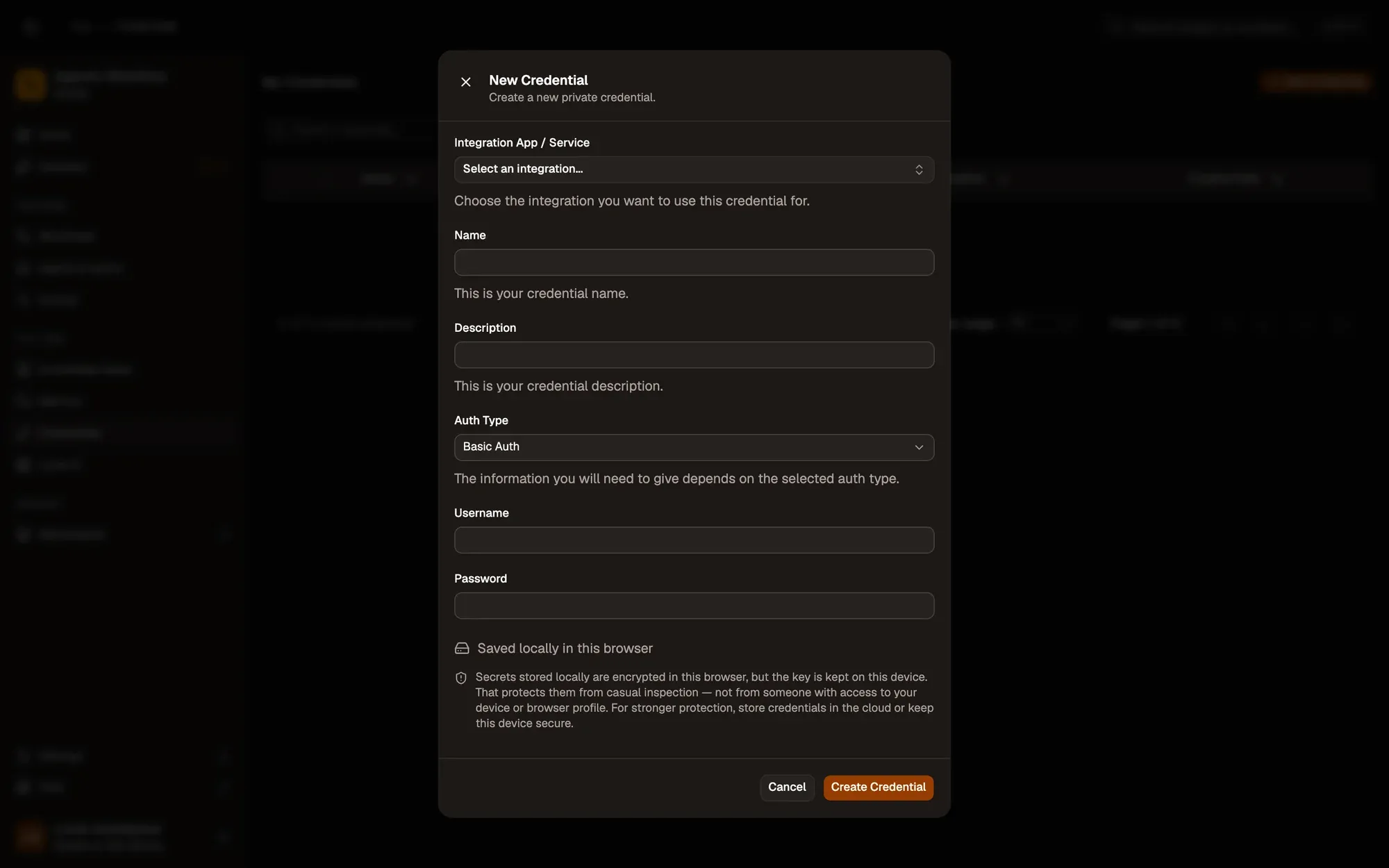Close the New Credential dialog with X
This screenshot has width=1389, height=868.
click(466, 82)
